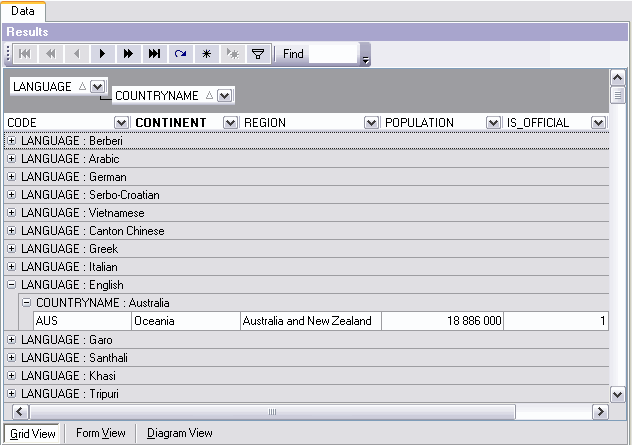
Task: Go to next record with play arrow
Action: 102,54
